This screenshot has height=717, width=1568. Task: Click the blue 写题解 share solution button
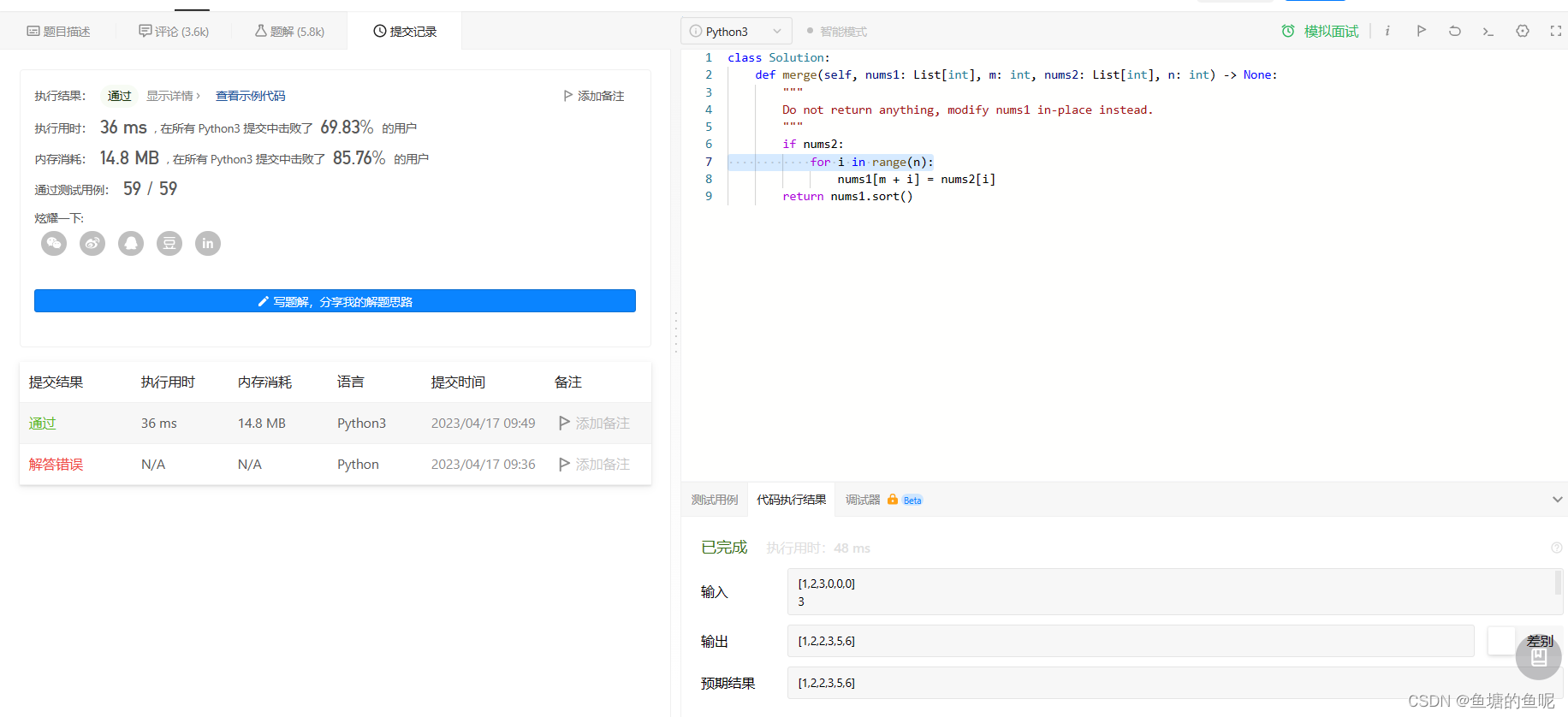click(x=335, y=301)
